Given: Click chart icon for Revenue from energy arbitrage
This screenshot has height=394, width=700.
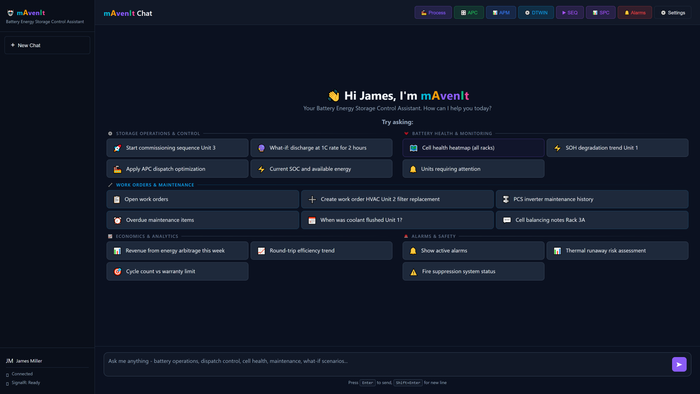Looking at the screenshot, I should (x=117, y=251).
